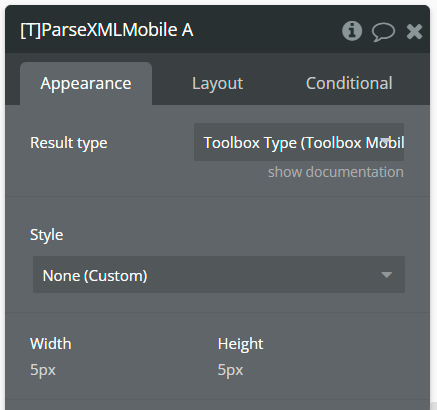This screenshot has height=410, width=437.
Task: Switch to the Appearance tab
Action: click(x=86, y=83)
